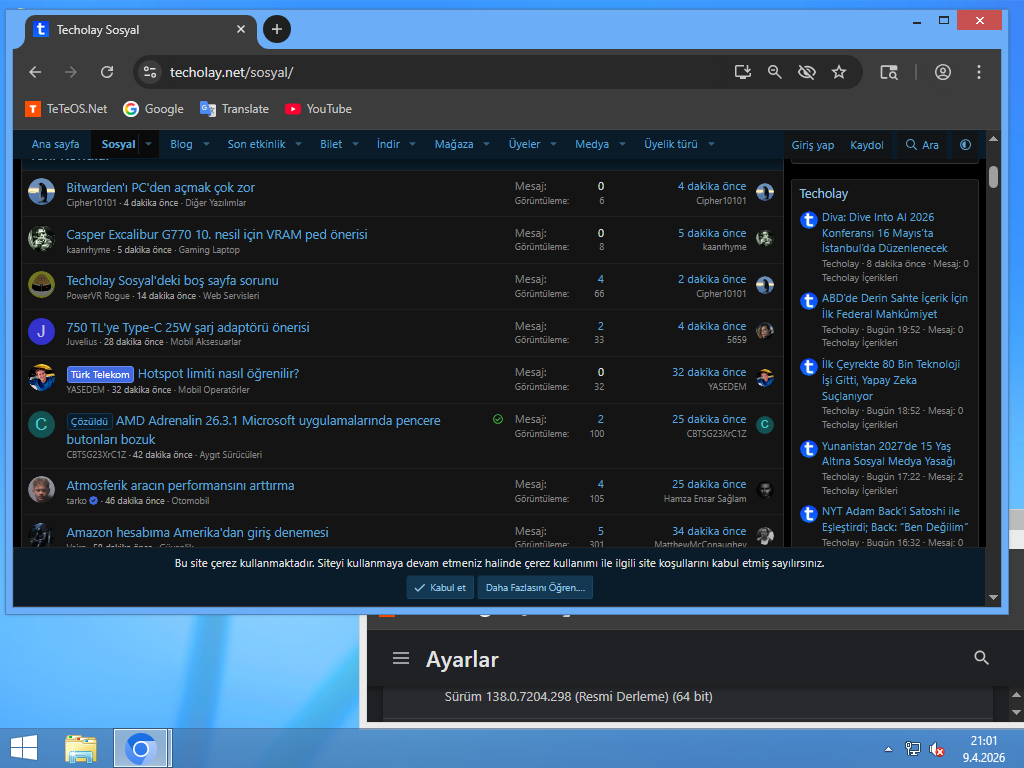Click the Chromium taskbar icon
This screenshot has height=768, width=1024.
tap(141, 748)
